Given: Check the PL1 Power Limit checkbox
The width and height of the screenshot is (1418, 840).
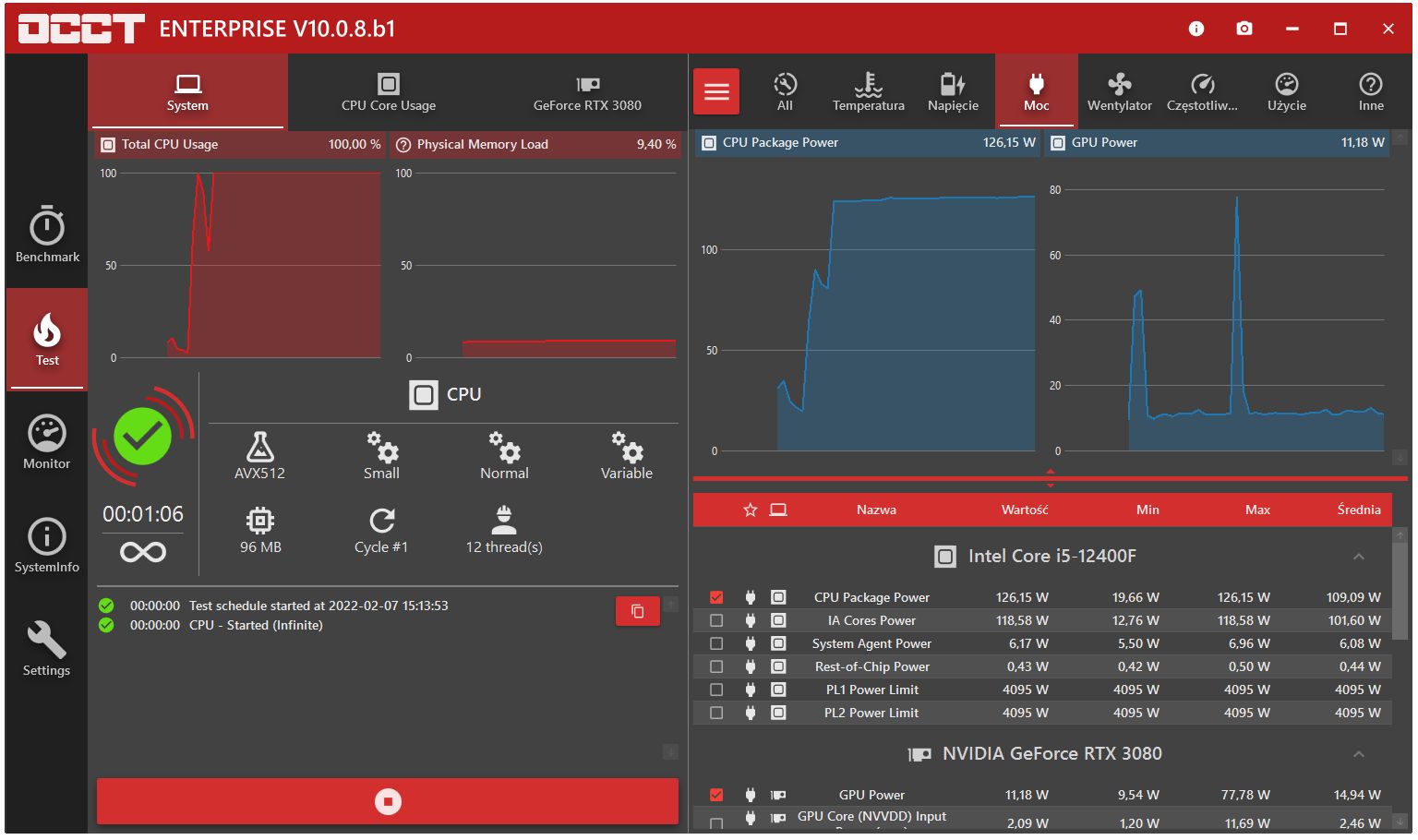Looking at the screenshot, I should tap(716, 690).
